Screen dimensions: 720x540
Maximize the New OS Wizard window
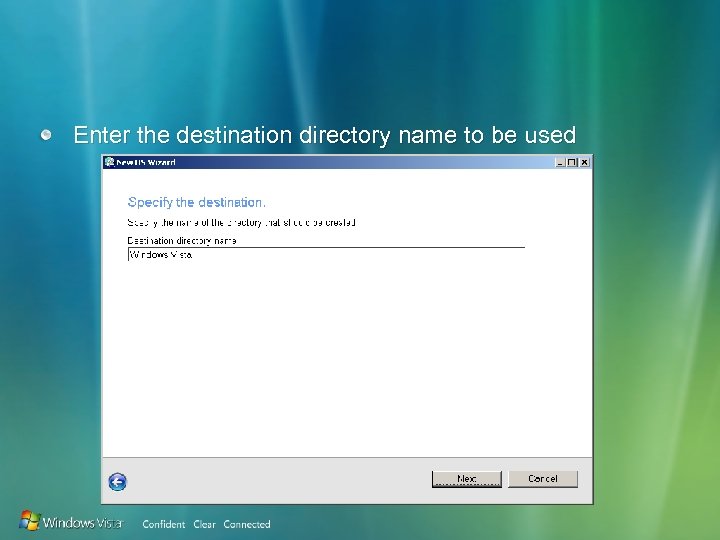(x=572, y=162)
